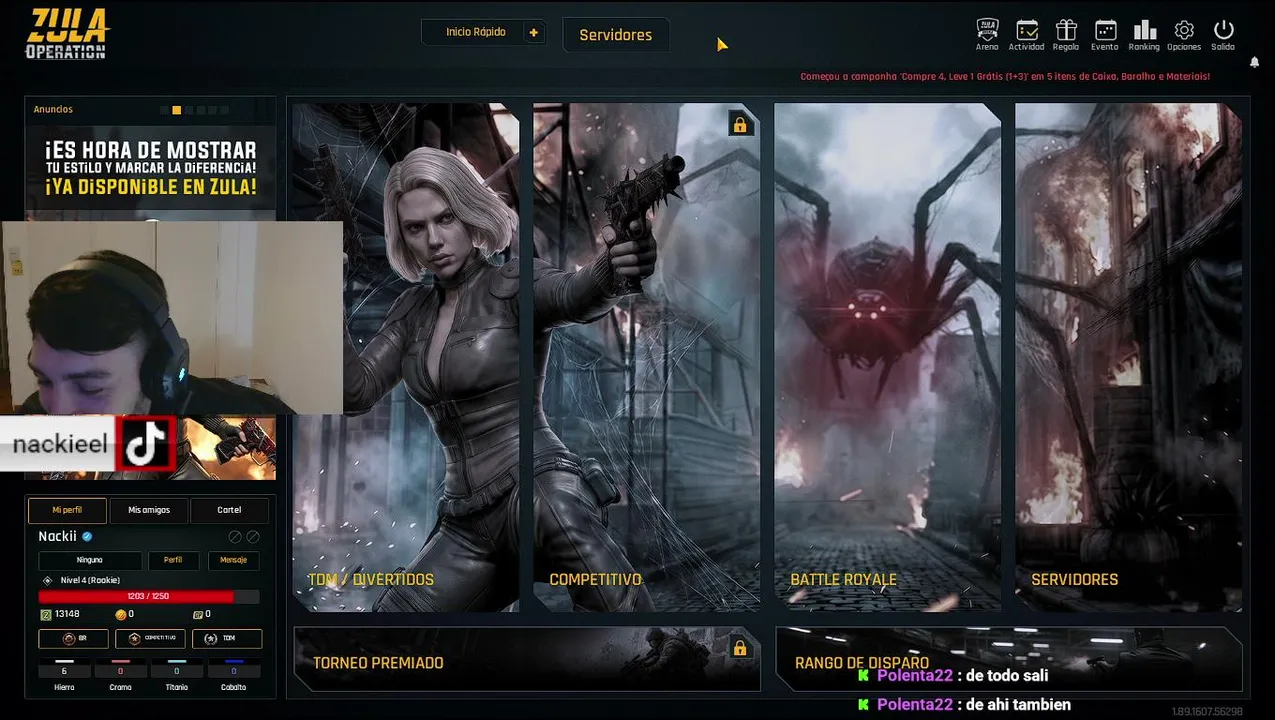Screen dimensions: 1275x720
Task: Click the Nackii player name
Action: 57,537
